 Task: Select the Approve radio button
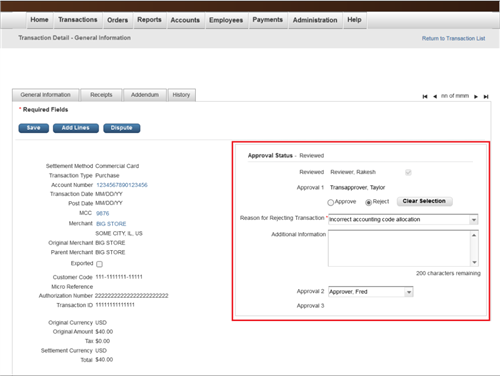(331, 202)
